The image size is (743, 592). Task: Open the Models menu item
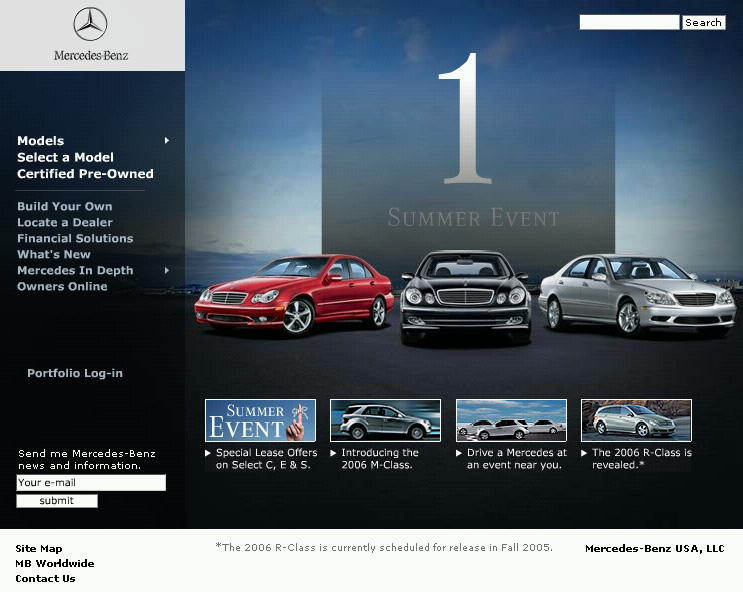(x=40, y=141)
